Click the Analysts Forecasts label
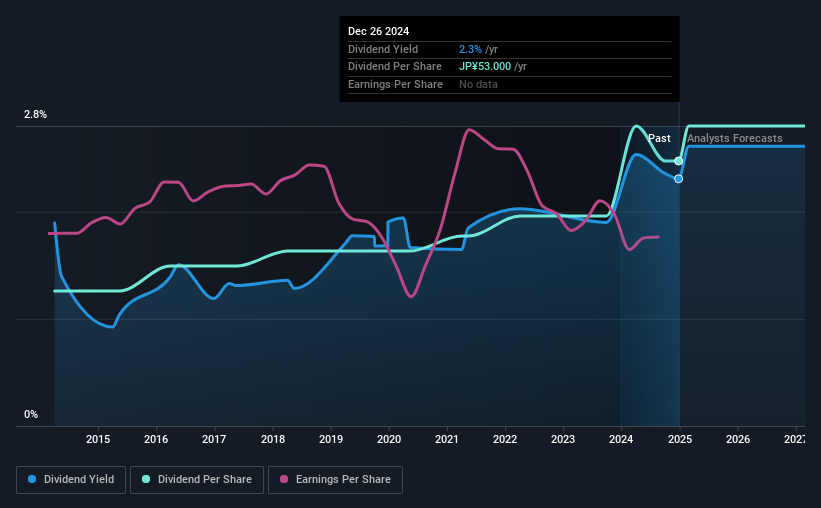Image resolution: width=821 pixels, height=508 pixels. (735, 138)
